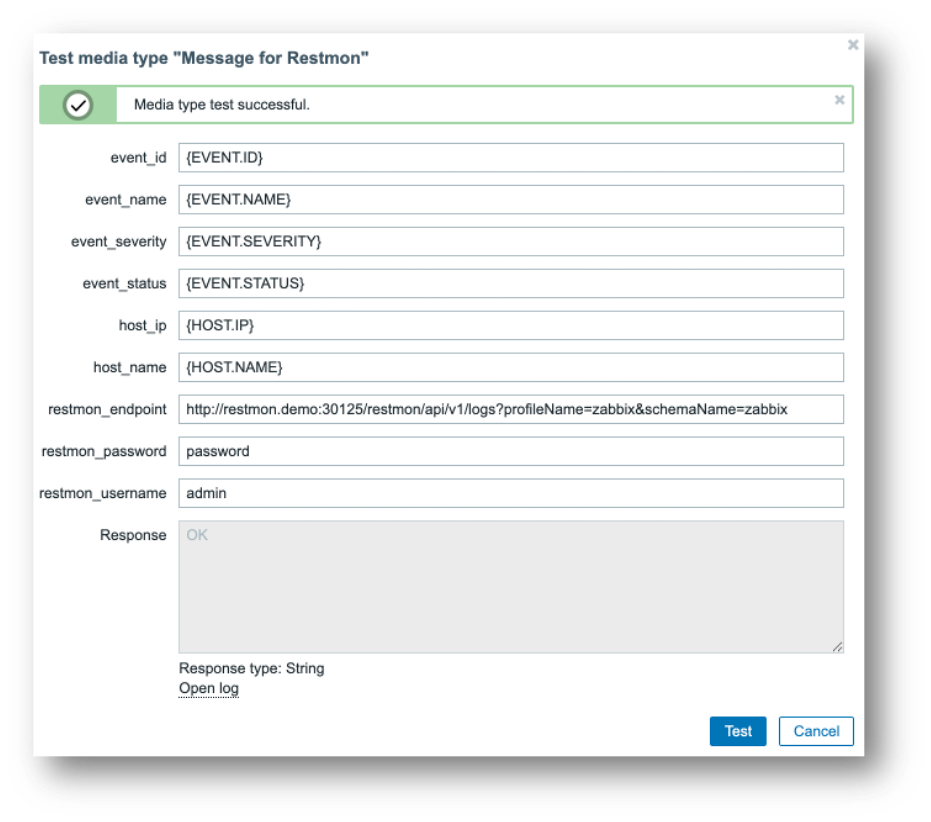Click into the event_status field
Screen dimensions: 931x822
tap(510, 284)
